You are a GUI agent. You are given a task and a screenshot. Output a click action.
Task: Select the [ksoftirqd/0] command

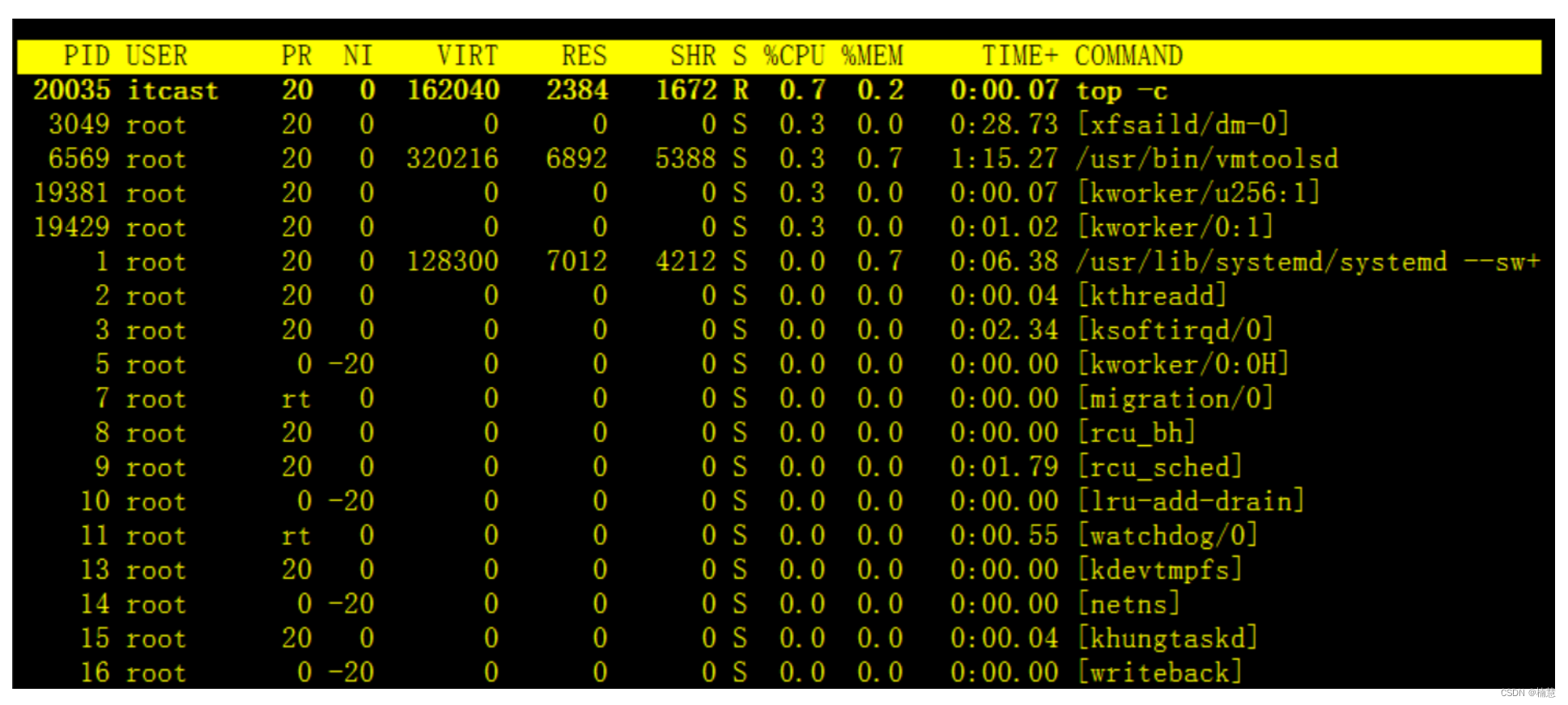[1175, 329]
